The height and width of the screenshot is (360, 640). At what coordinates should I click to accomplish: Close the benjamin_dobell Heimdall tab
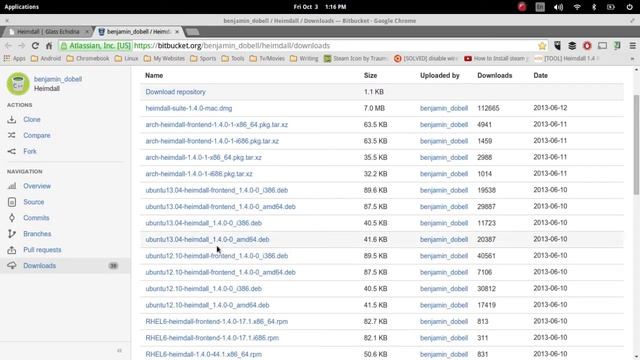pyautogui.click(x=177, y=31)
